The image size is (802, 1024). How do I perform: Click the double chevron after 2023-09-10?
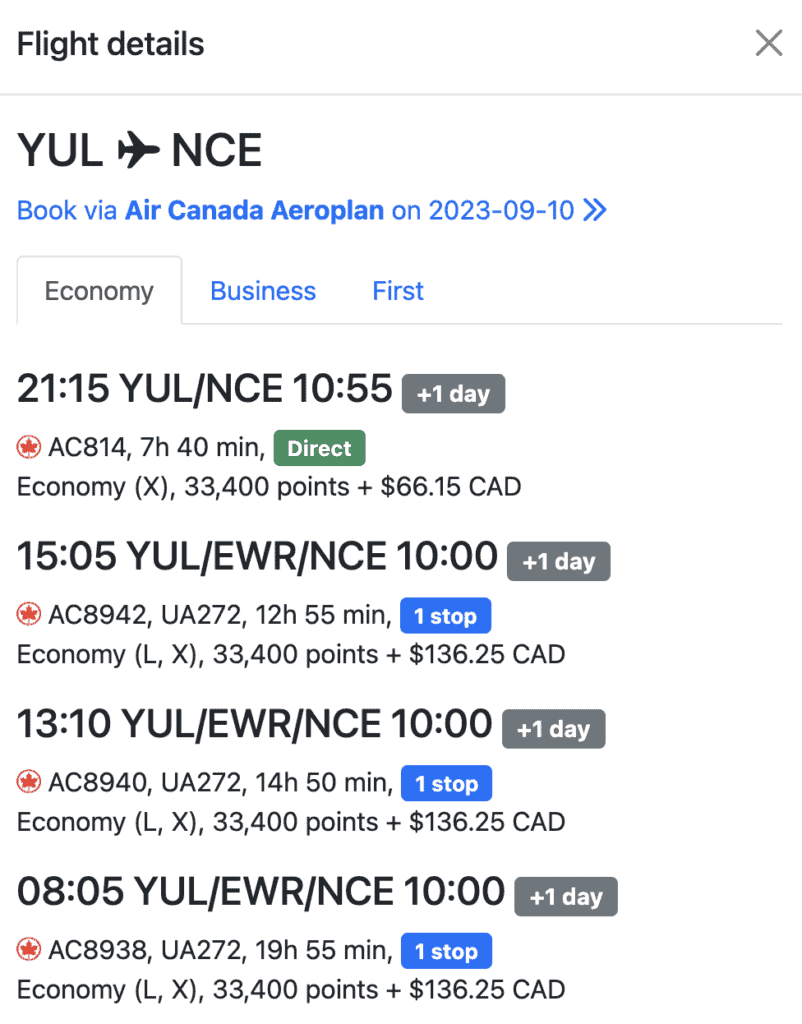click(595, 211)
